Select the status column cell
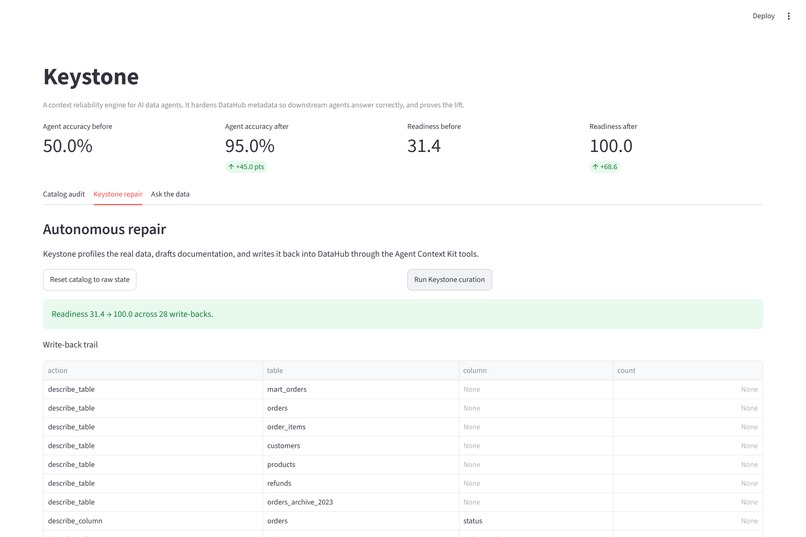 point(536,521)
